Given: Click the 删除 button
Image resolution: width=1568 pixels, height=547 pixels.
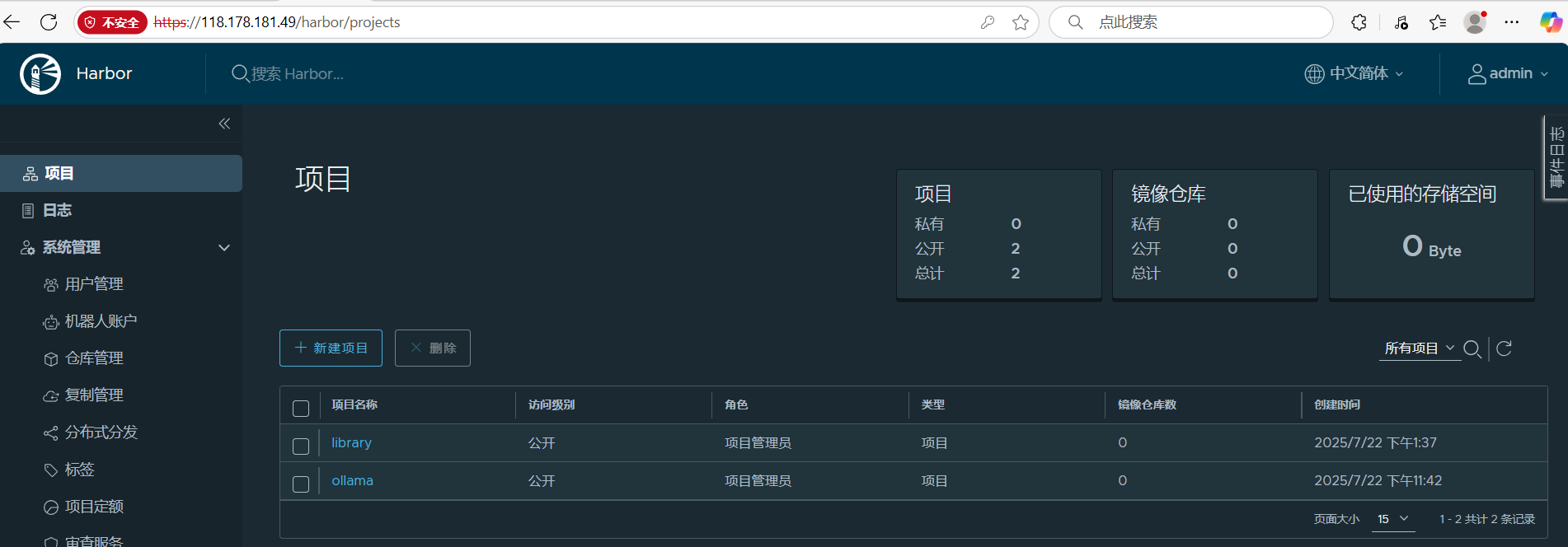Looking at the screenshot, I should tap(433, 348).
